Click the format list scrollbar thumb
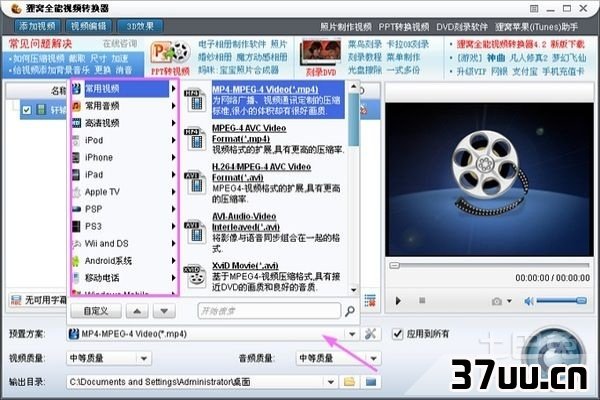This screenshot has height=400, width=600. pyautogui.click(x=354, y=119)
